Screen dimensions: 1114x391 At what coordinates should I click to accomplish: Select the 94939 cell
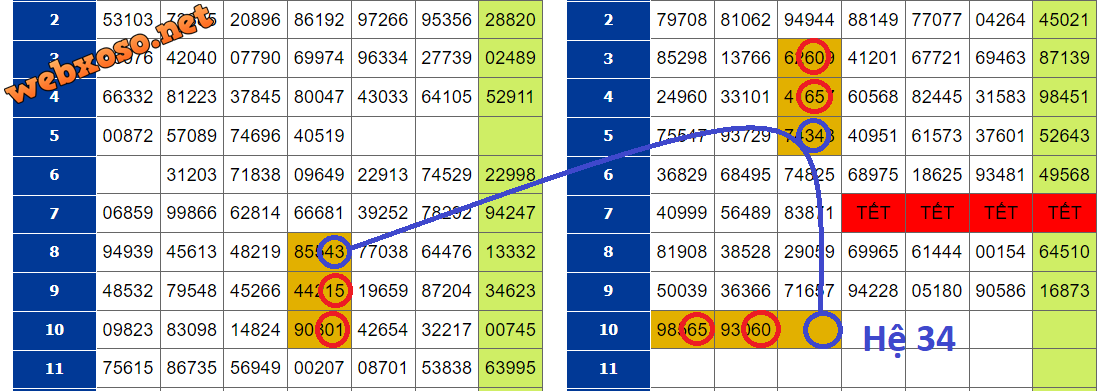tap(128, 252)
